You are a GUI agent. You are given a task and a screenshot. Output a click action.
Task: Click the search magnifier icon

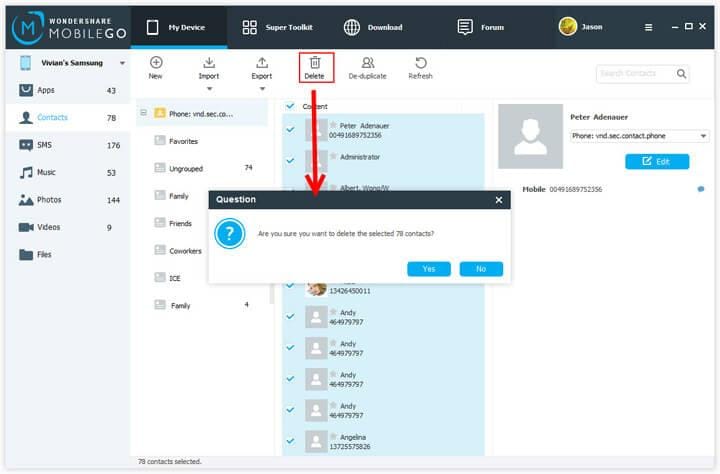[x=681, y=73]
